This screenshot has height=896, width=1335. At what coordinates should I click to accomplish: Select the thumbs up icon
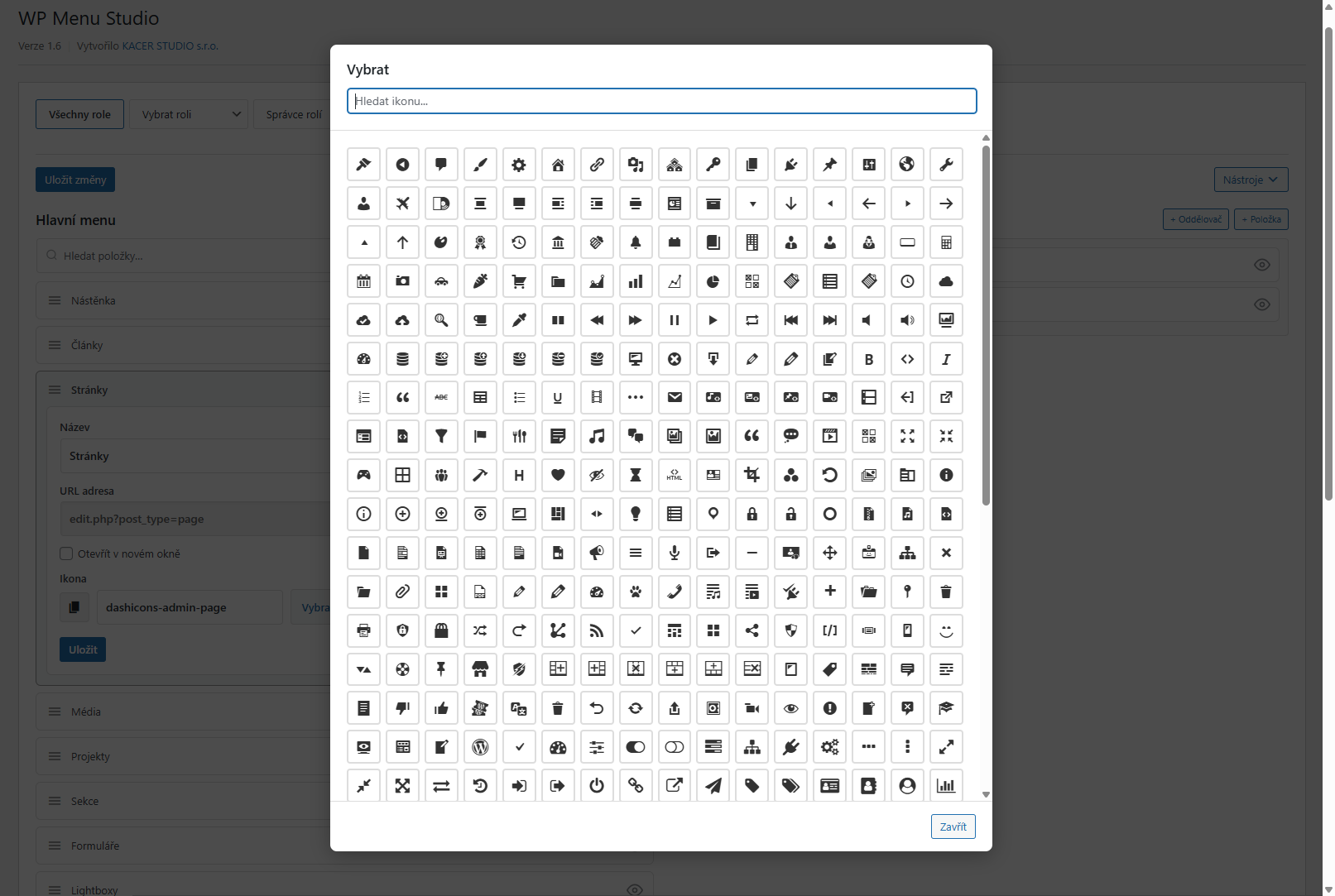click(x=441, y=708)
